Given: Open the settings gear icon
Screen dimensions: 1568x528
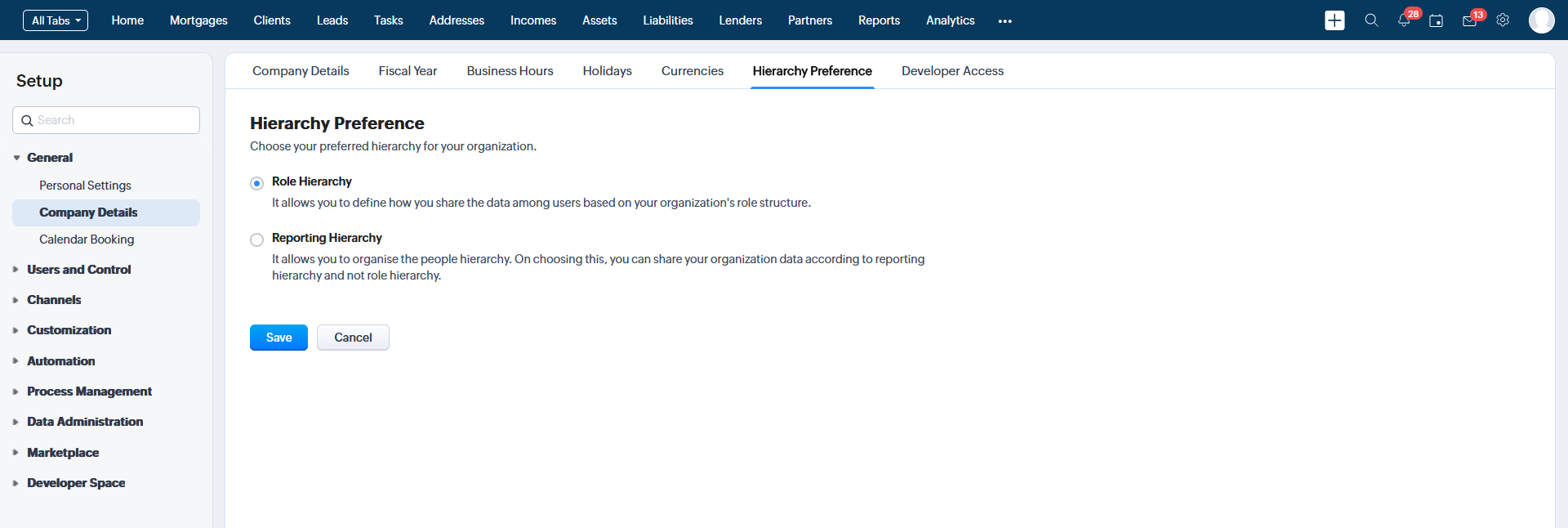Looking at the screenshot, I should pyautogui.click(x=1503, y=20).
